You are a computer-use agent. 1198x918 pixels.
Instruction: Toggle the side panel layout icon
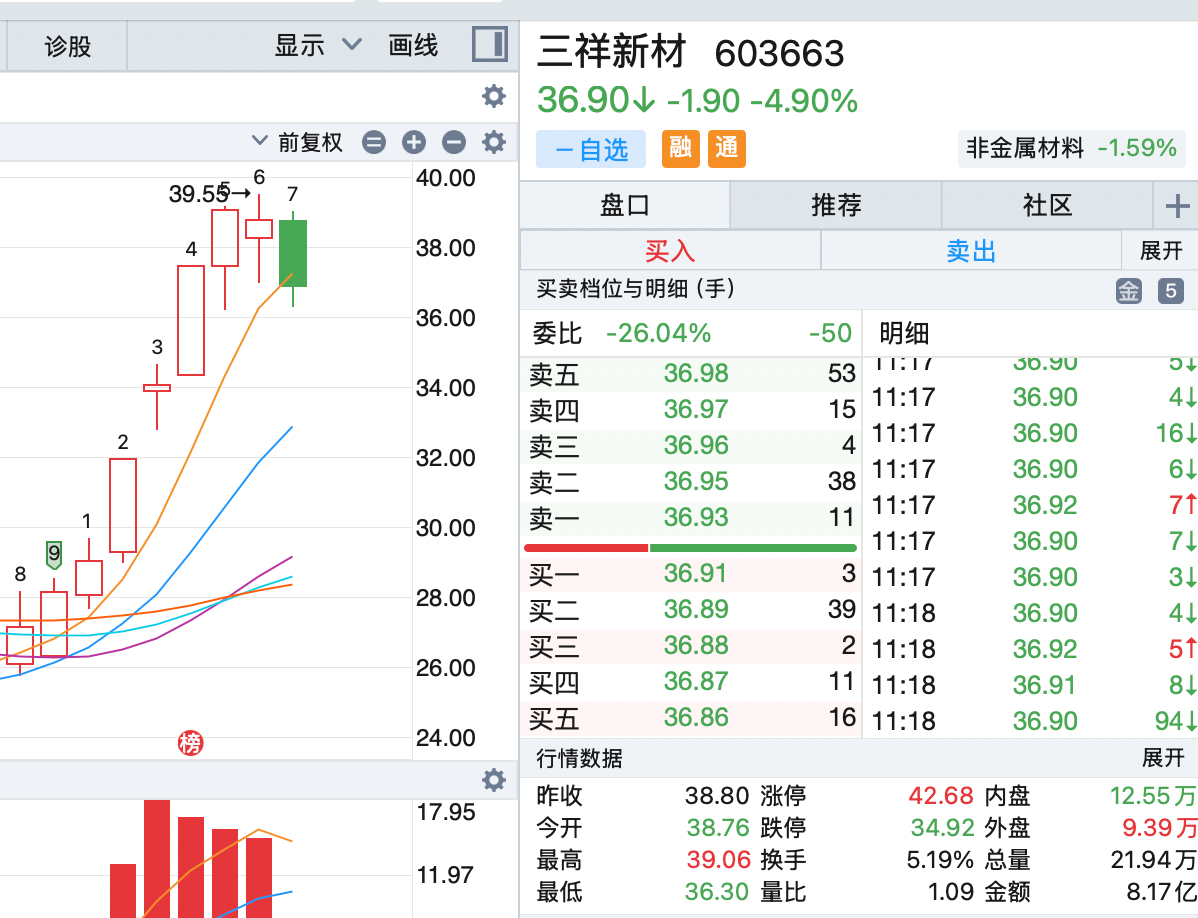[490, 44]
